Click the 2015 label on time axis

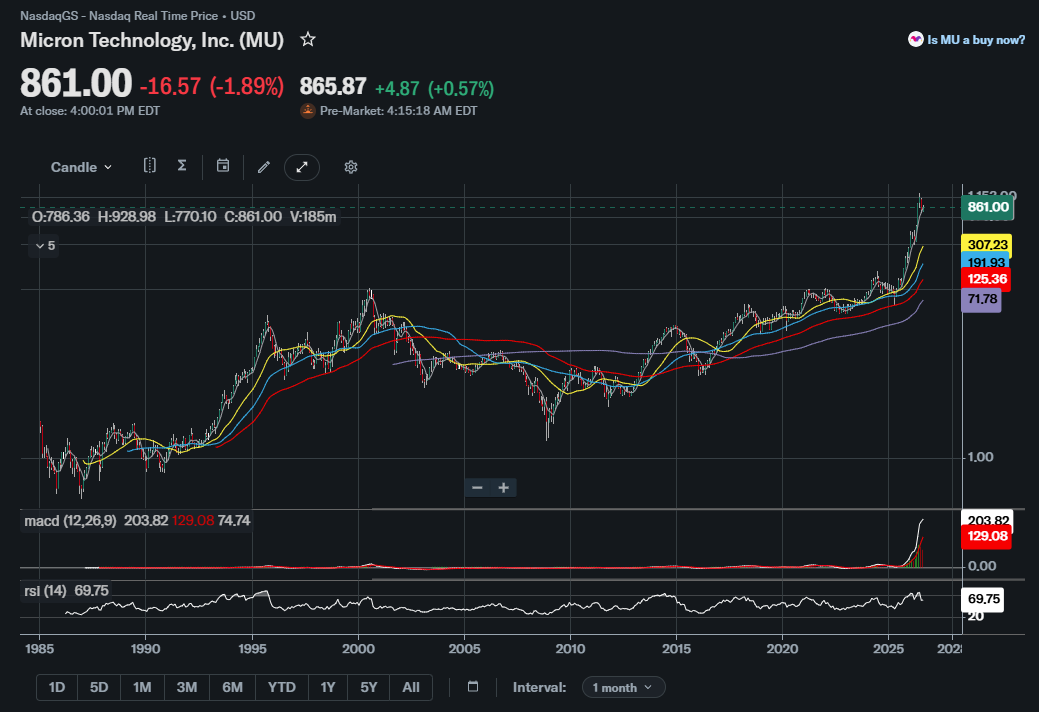[677, 648]
